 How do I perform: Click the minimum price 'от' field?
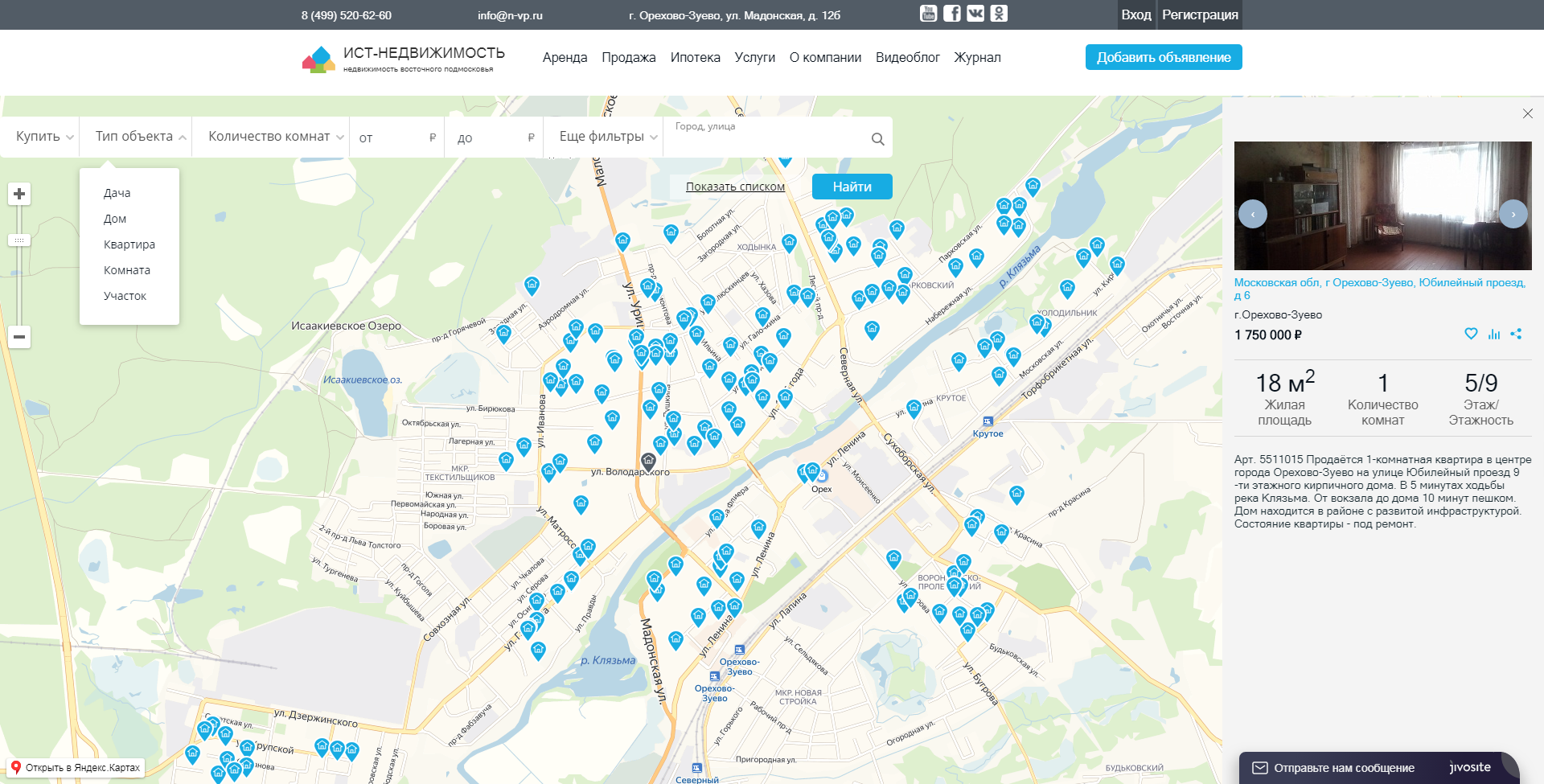tap(397, 138)
